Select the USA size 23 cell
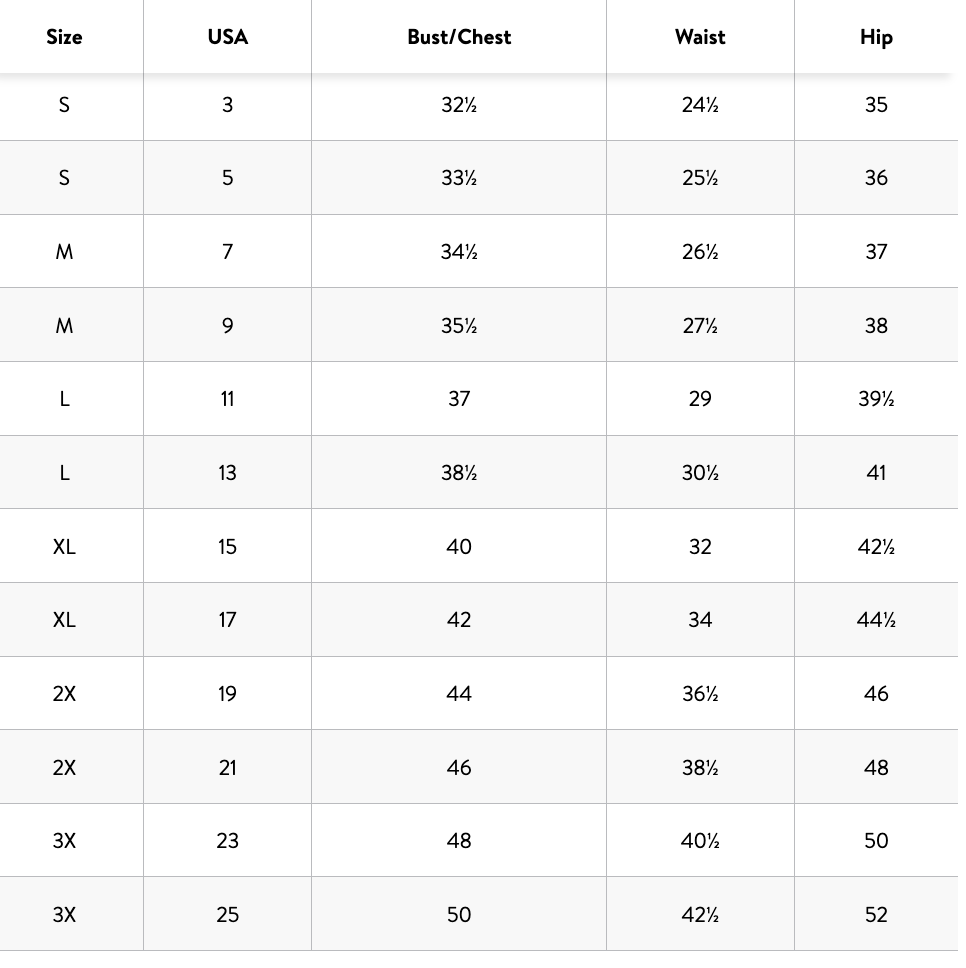This screenshot has height=968, width=966. [x=227, y=841]
